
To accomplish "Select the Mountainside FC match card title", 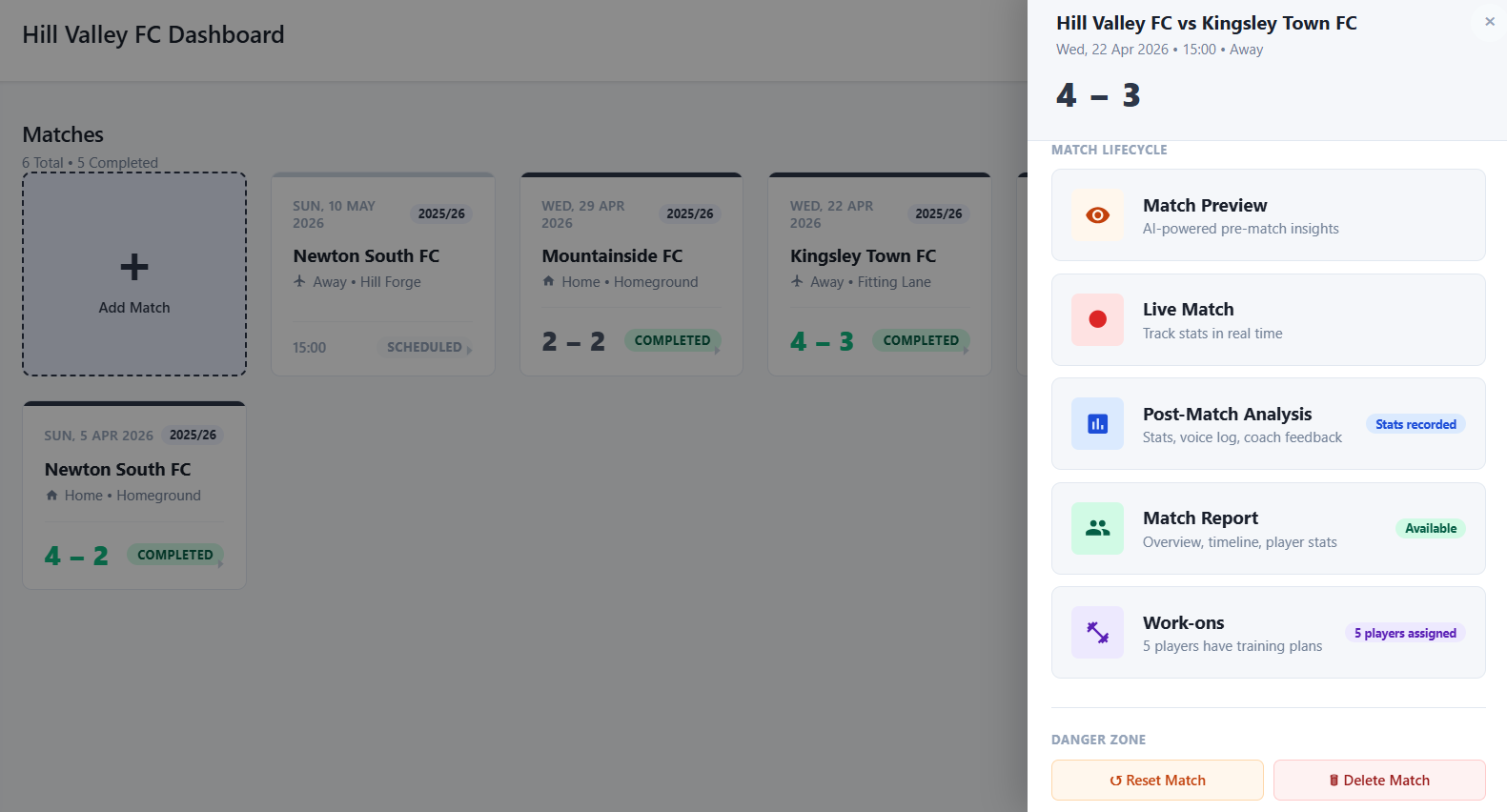I will tap(612, 255).
